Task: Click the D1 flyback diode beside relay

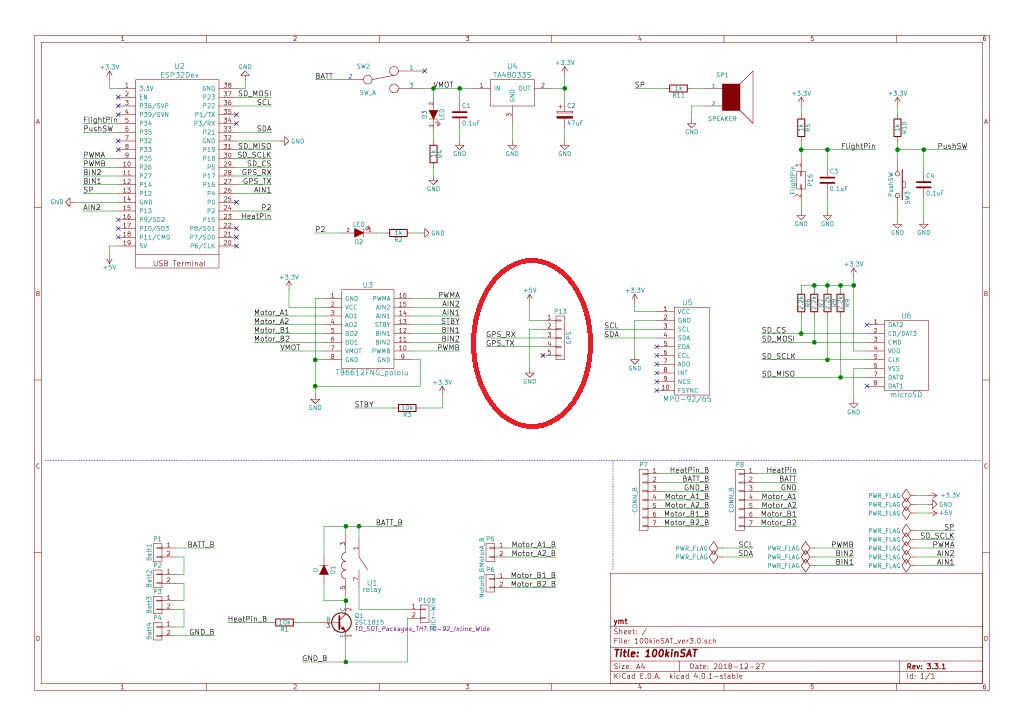Action: [x=322, y=570]
